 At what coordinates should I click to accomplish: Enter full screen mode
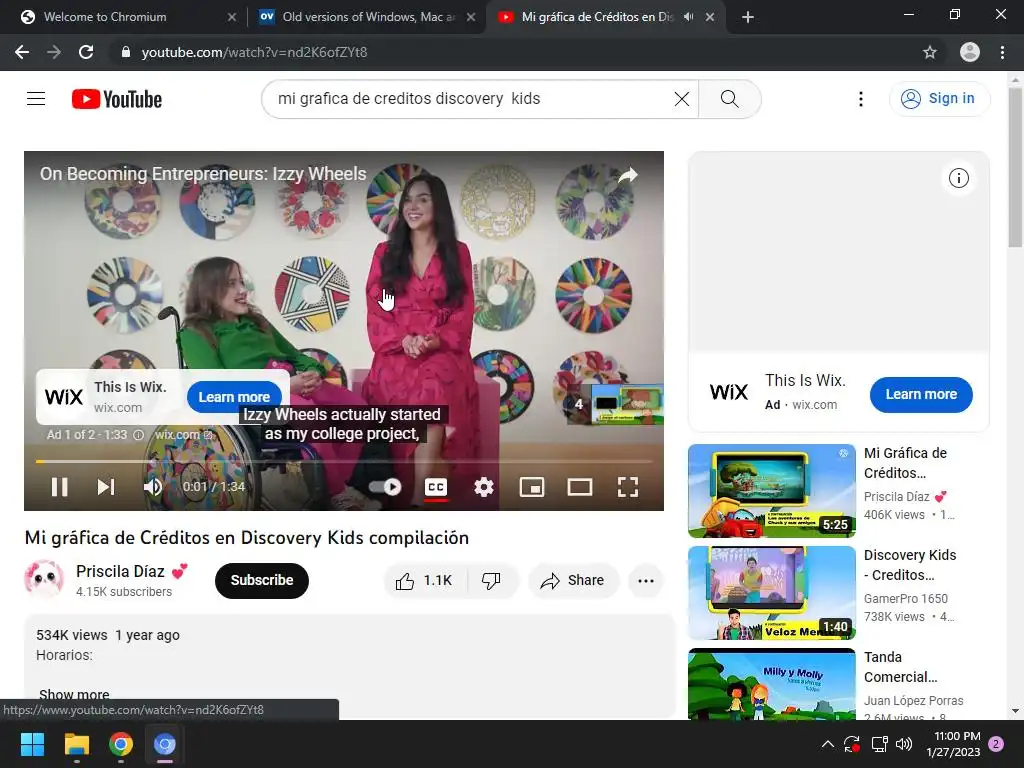pyautogui.click(x=628, y=487)
